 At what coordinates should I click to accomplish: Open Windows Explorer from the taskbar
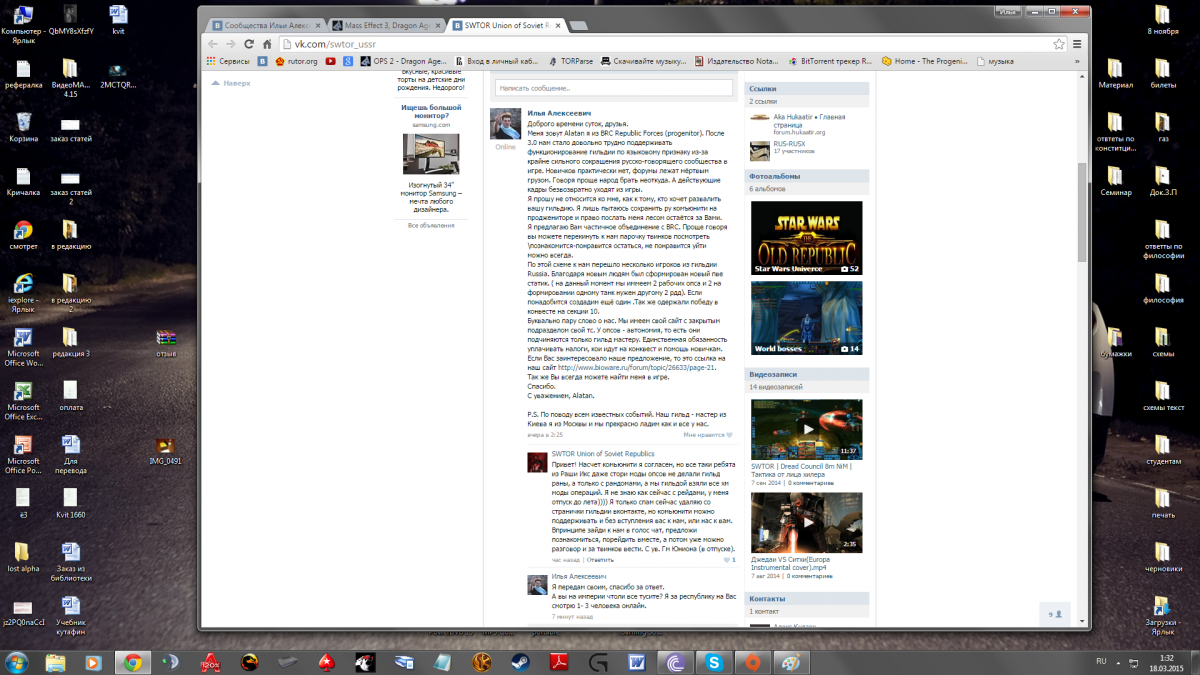(56, 661)
